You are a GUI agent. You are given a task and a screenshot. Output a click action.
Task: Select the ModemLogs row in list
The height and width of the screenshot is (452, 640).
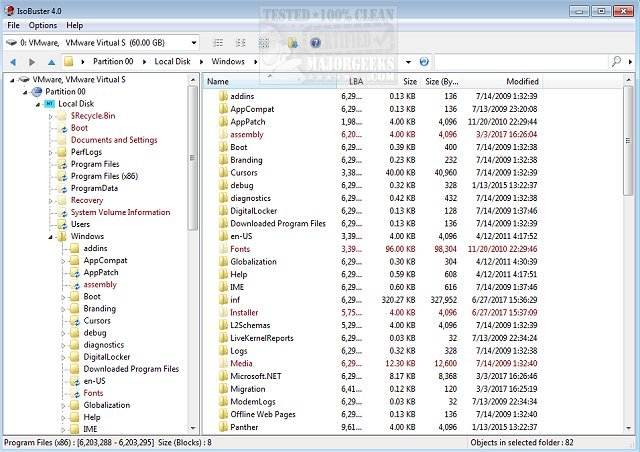pyautogui.click(x=373, y=402)
